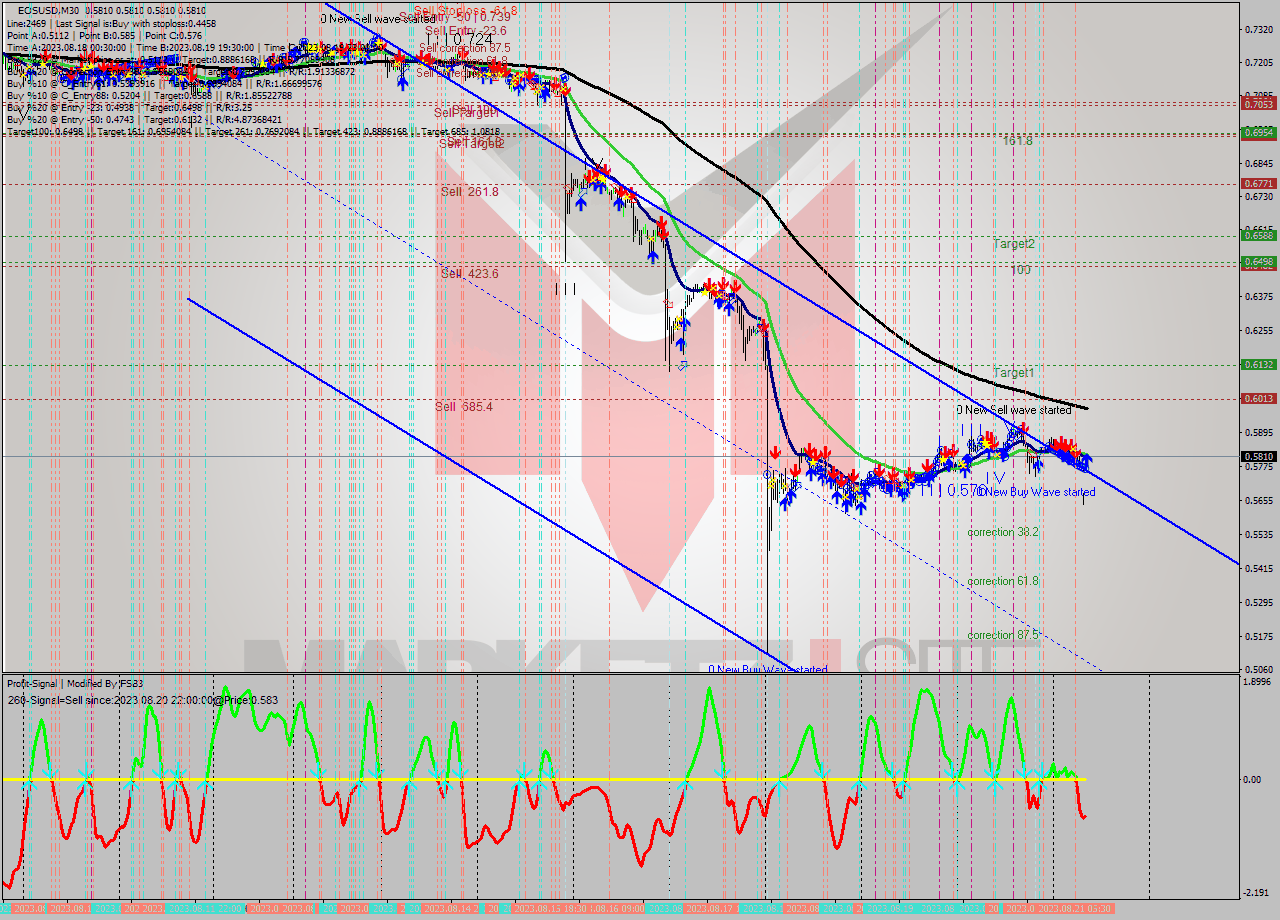Screen dimensions: 1280x920
Task: Select the 'Target1' green label
Action: (1014, 373)
